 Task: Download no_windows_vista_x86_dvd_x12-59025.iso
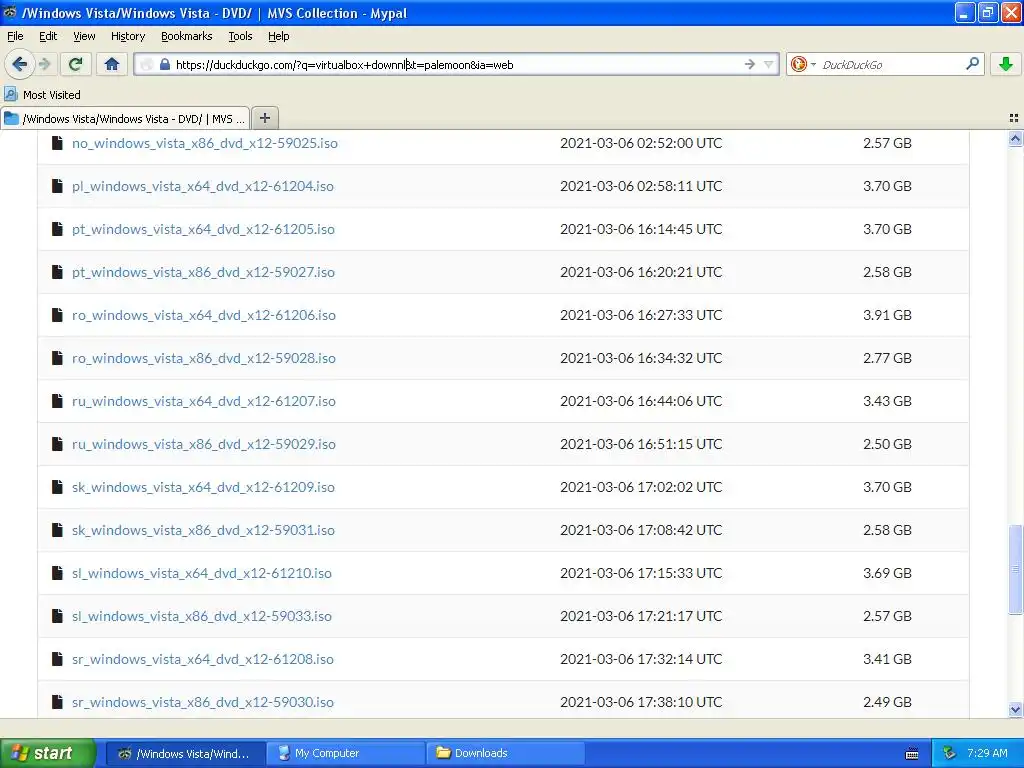pyautogui.click(x=204, y=143)
